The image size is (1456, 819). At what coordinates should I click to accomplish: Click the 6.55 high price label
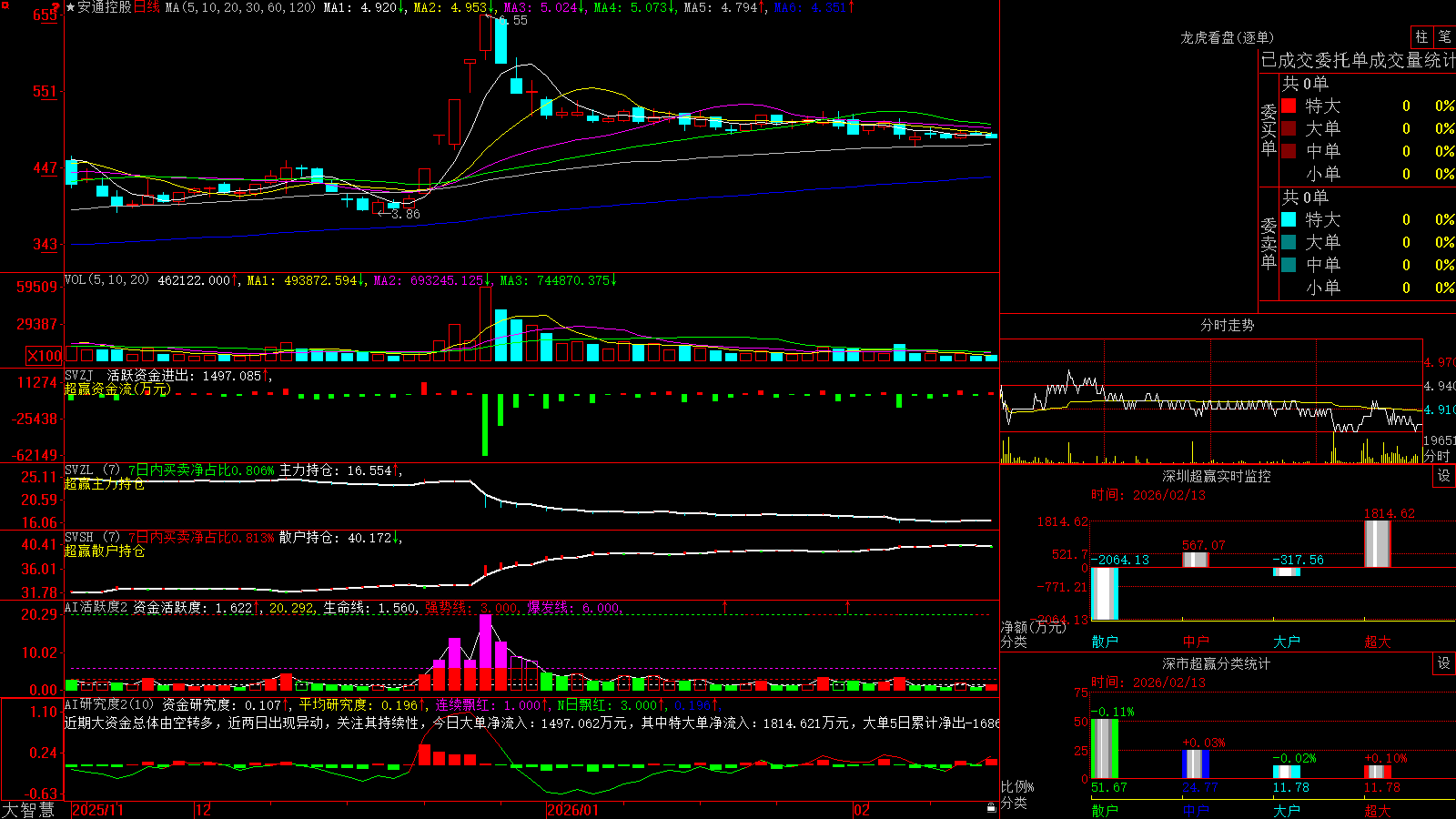tap(513, 20)
